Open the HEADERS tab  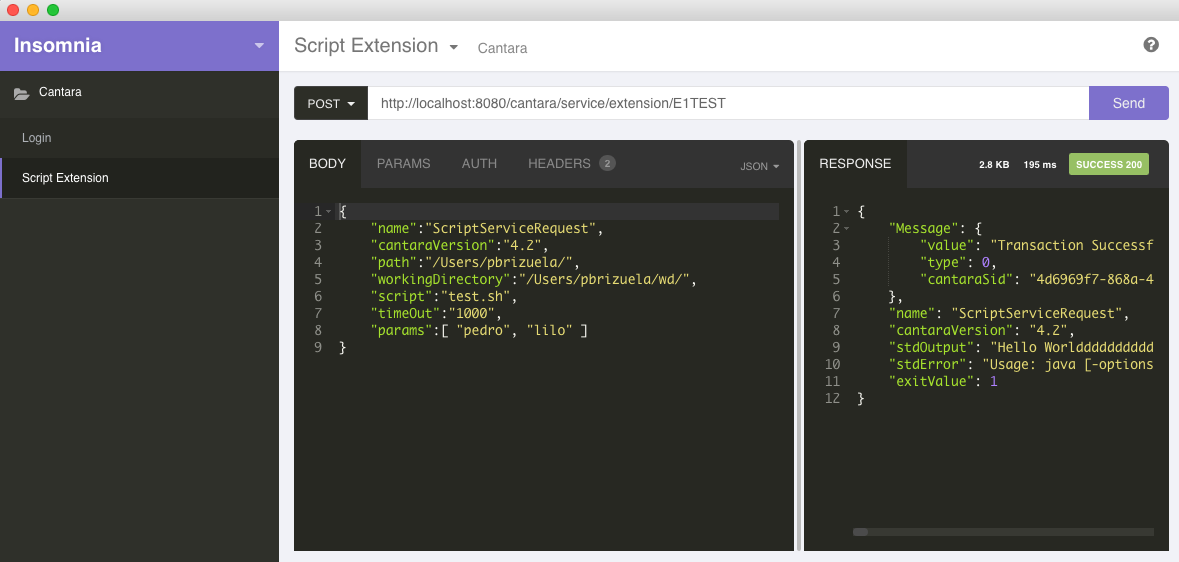(x=559, y=164)
